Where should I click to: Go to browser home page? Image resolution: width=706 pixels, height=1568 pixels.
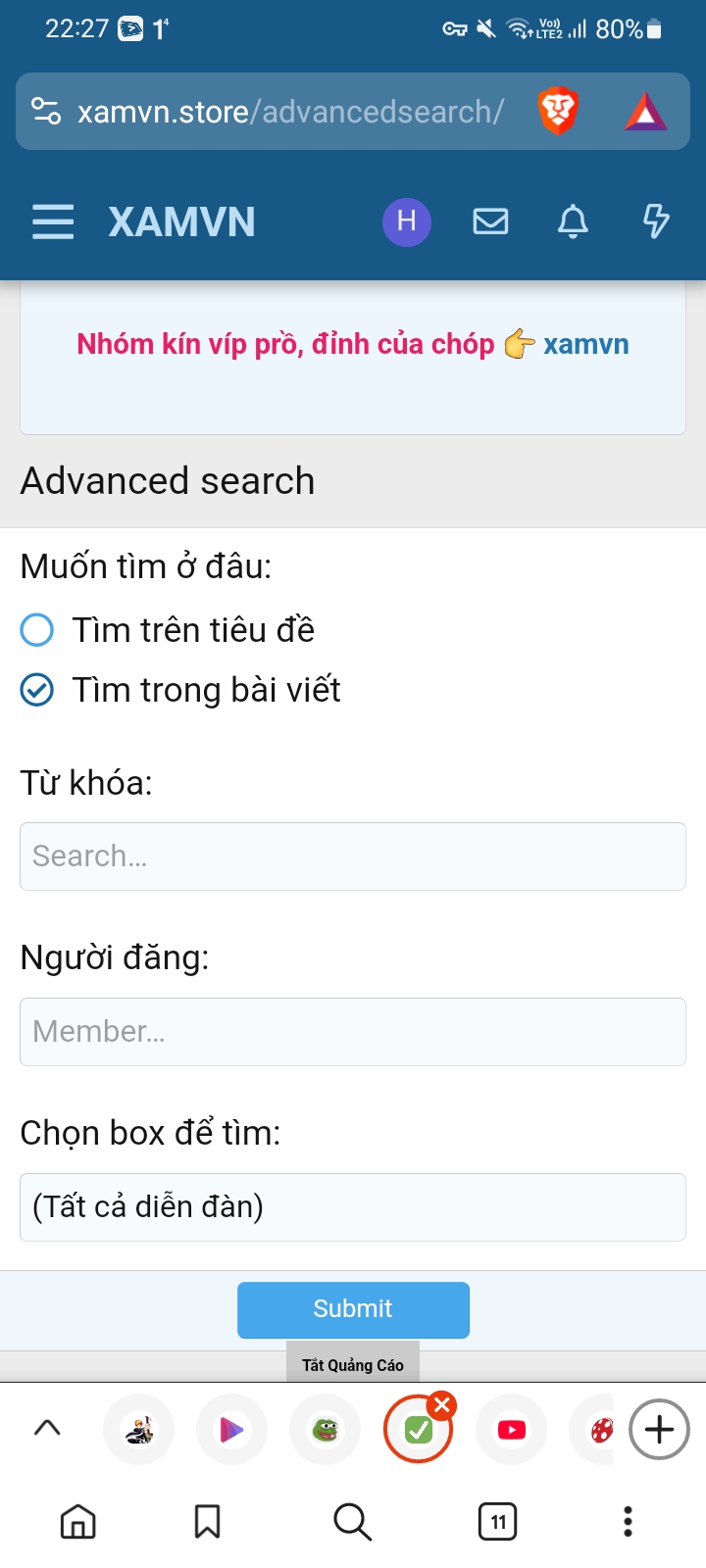[x=78, y=1522]
